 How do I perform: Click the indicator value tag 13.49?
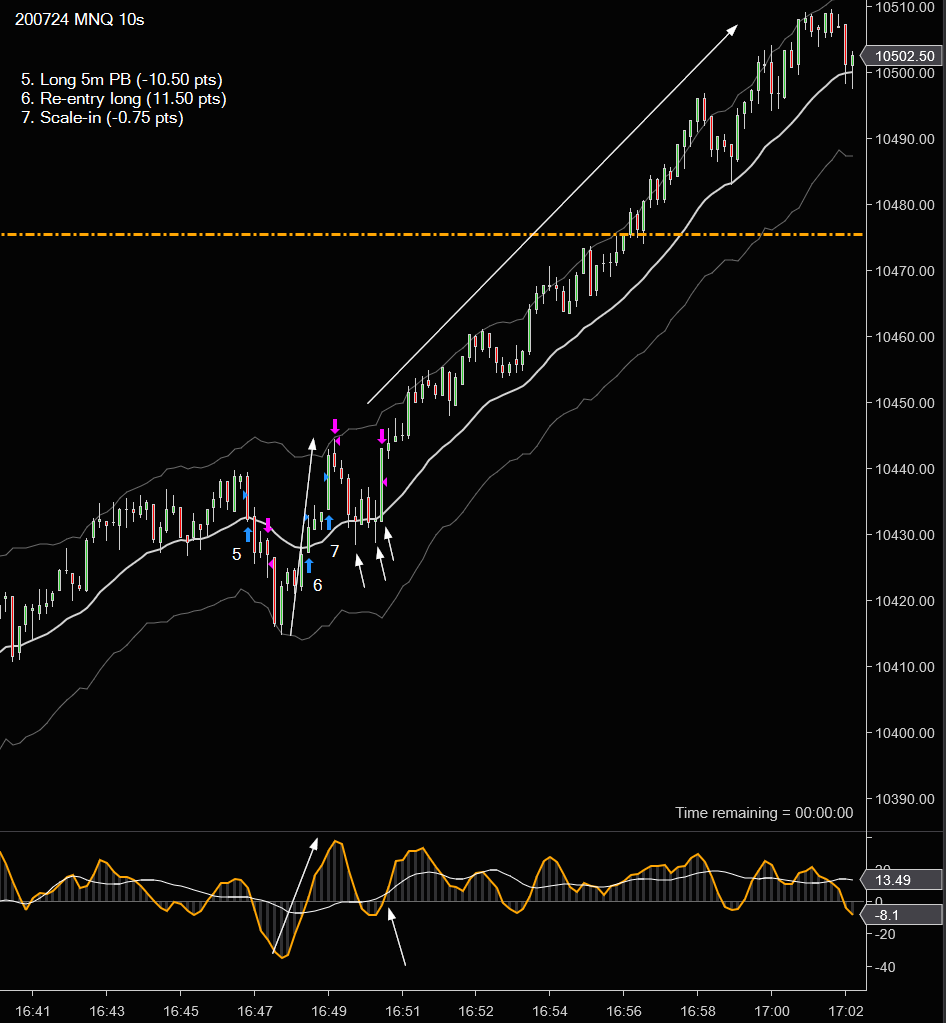[x=902, y=880]
